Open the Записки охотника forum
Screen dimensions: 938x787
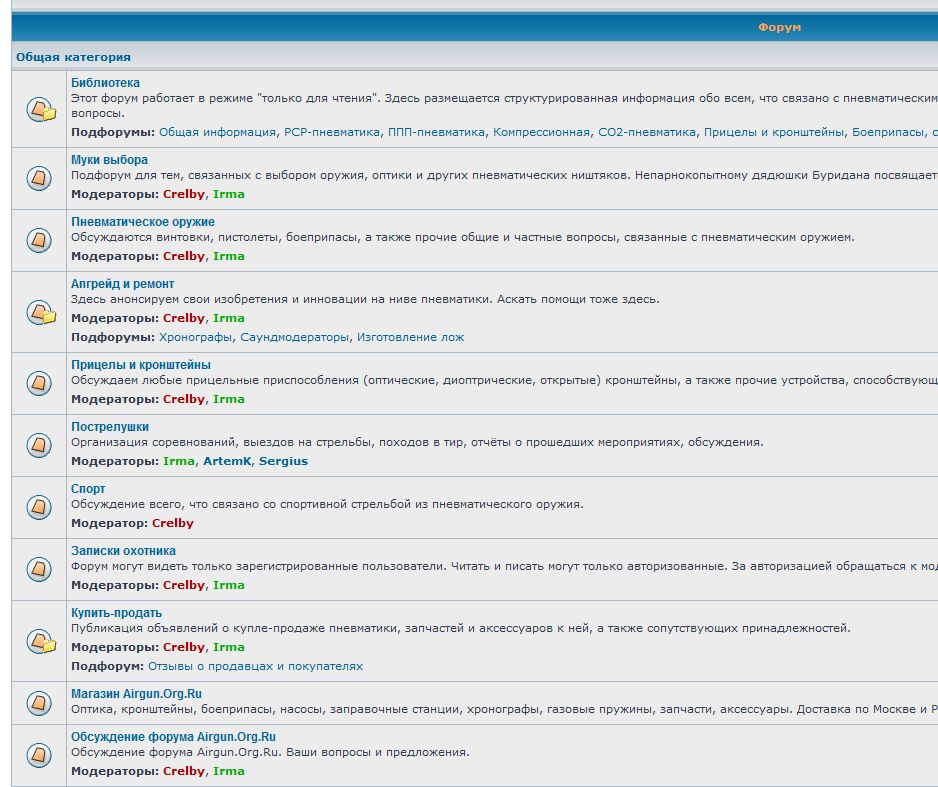tap(123, 551)
